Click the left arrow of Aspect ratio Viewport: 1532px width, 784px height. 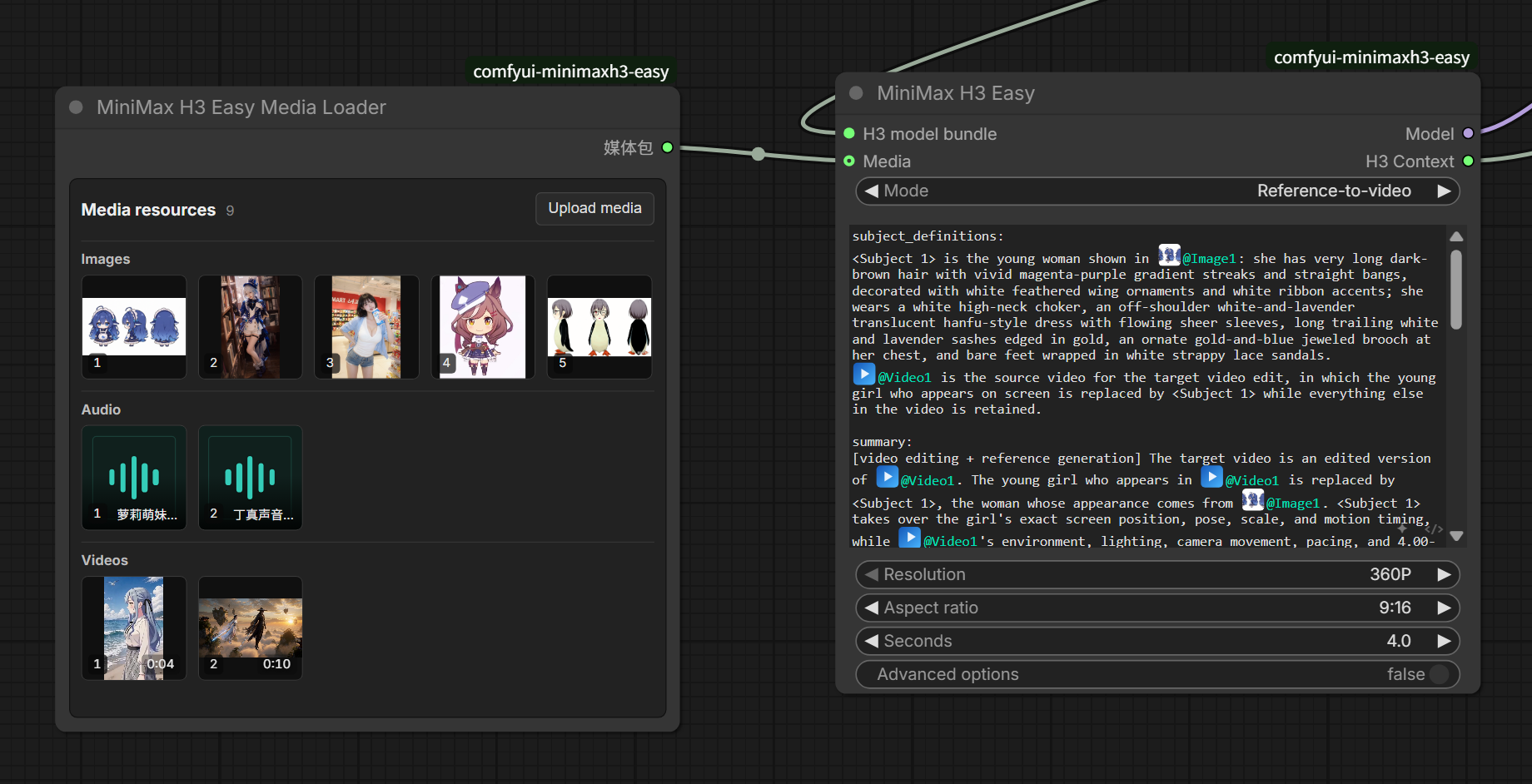872,608
